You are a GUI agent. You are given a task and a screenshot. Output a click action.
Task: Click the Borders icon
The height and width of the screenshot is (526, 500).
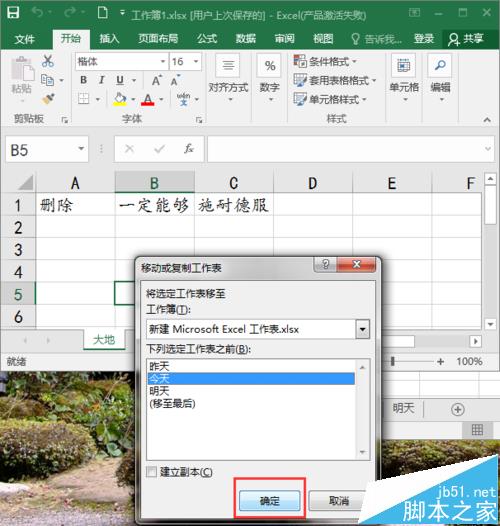pos(84,99)
